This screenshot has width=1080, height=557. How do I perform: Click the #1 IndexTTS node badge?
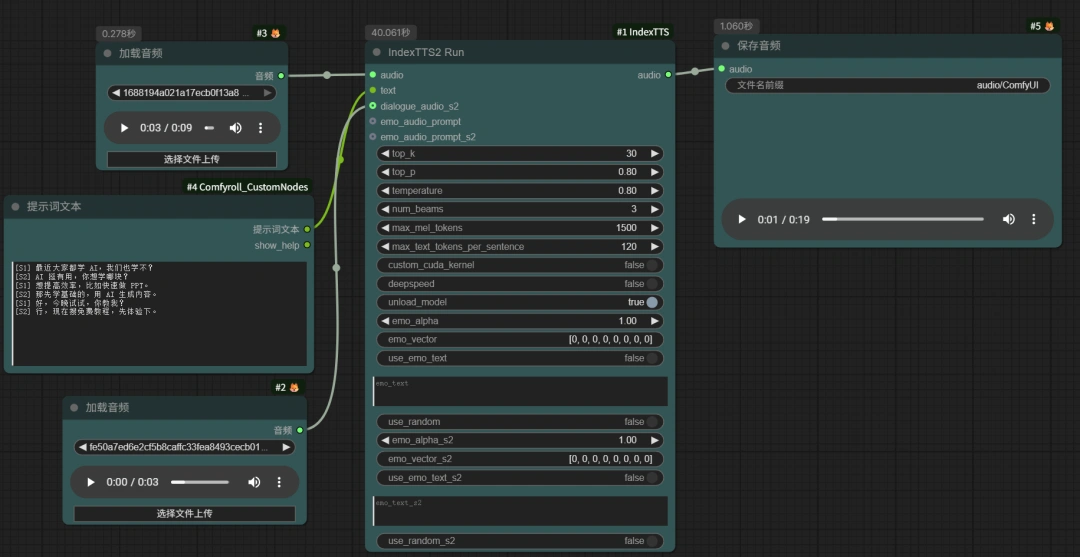tap(643, 32)
